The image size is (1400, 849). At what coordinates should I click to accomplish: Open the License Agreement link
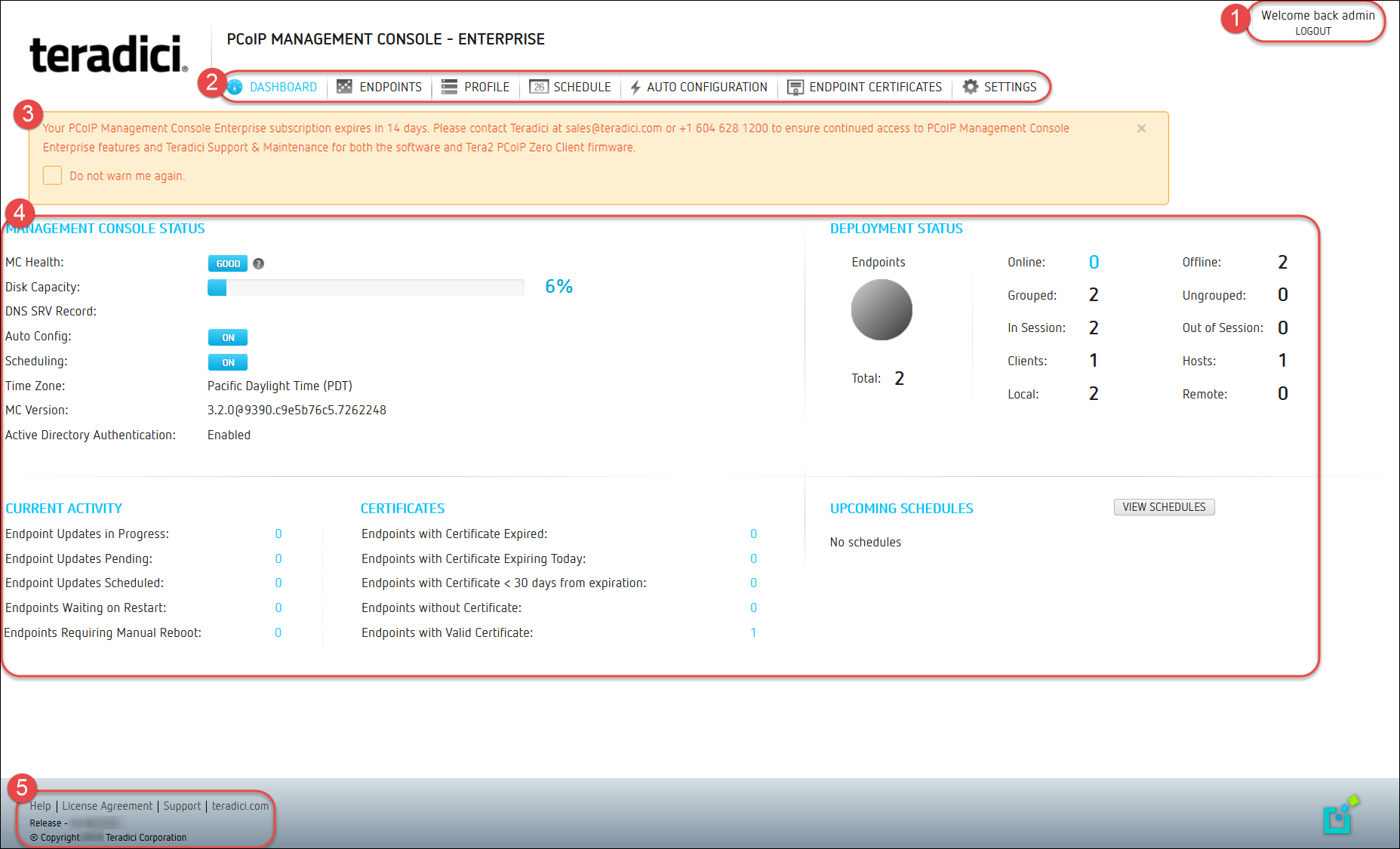(x=107, y=806)
